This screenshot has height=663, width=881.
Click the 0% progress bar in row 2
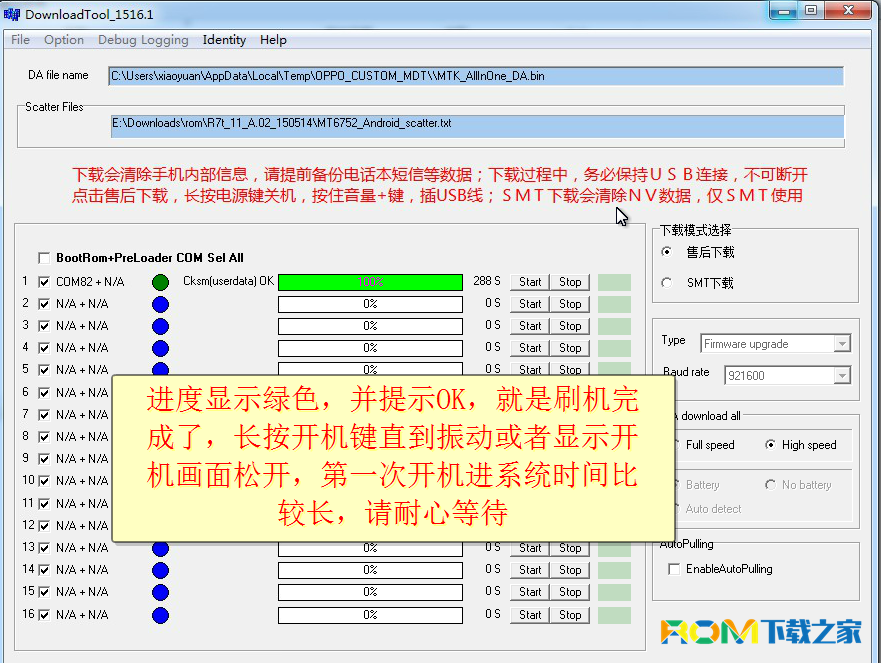click(x=370, y=304)
